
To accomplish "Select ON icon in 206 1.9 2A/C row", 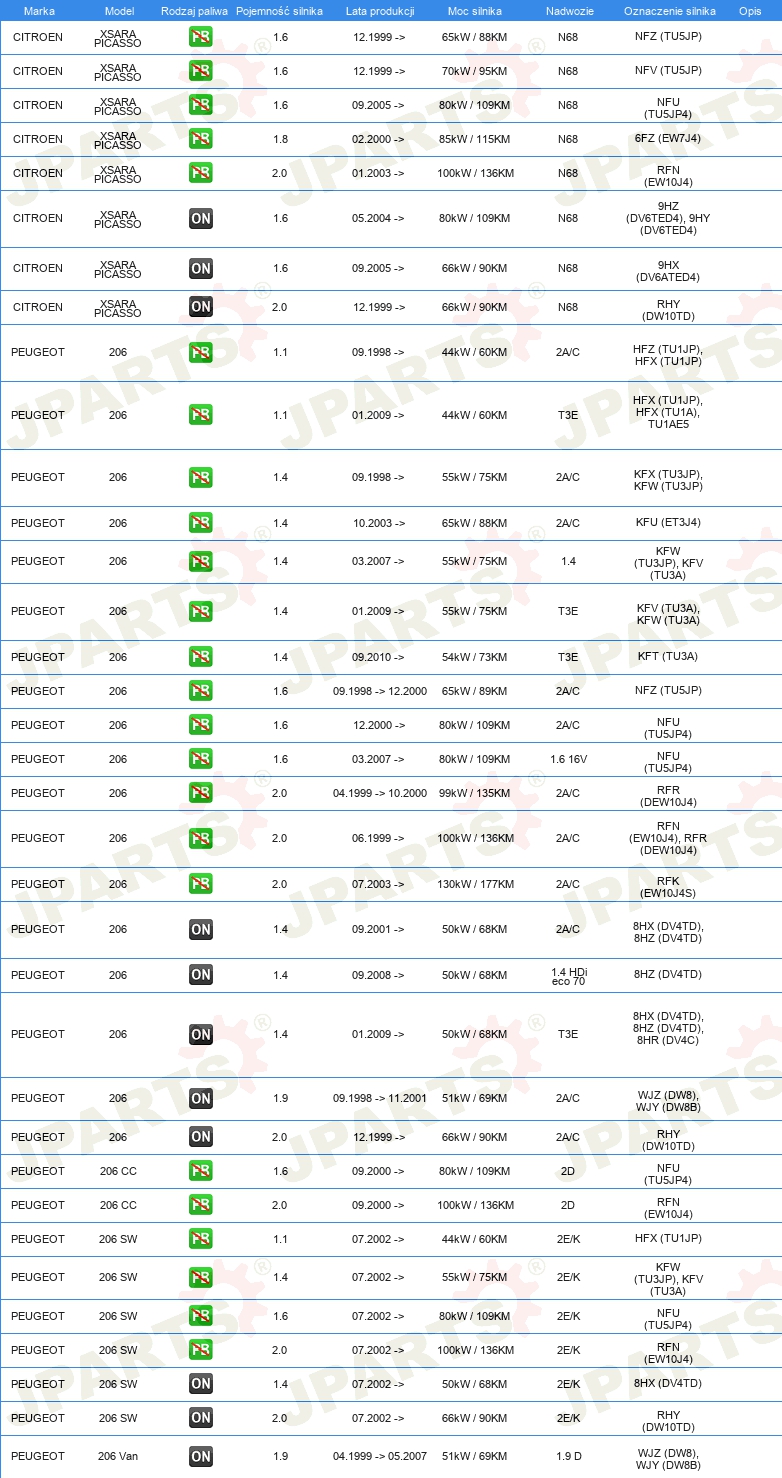I will coord(201,1099).
